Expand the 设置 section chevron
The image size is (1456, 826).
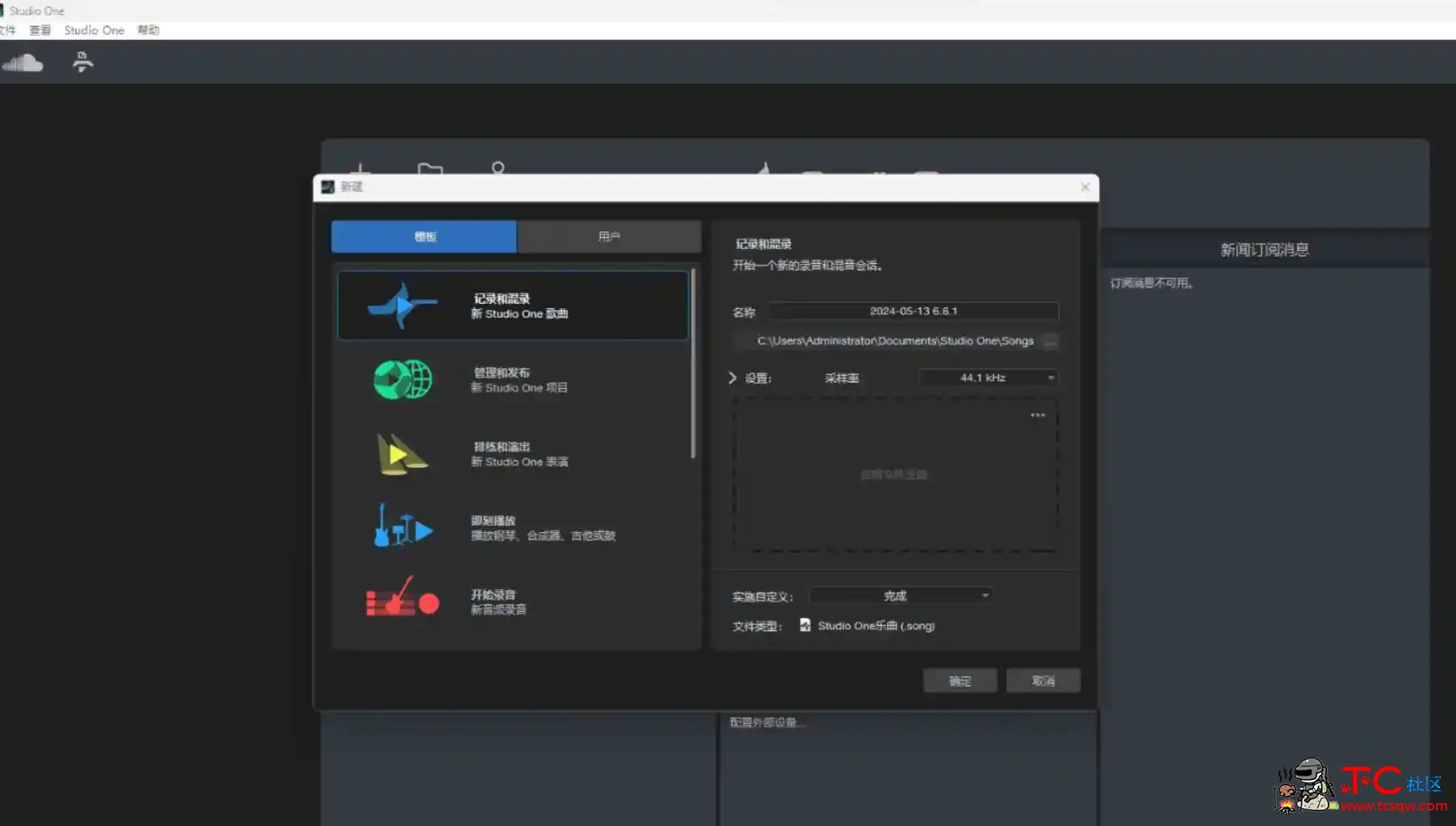pyautogui.click(x=732, y=378)
